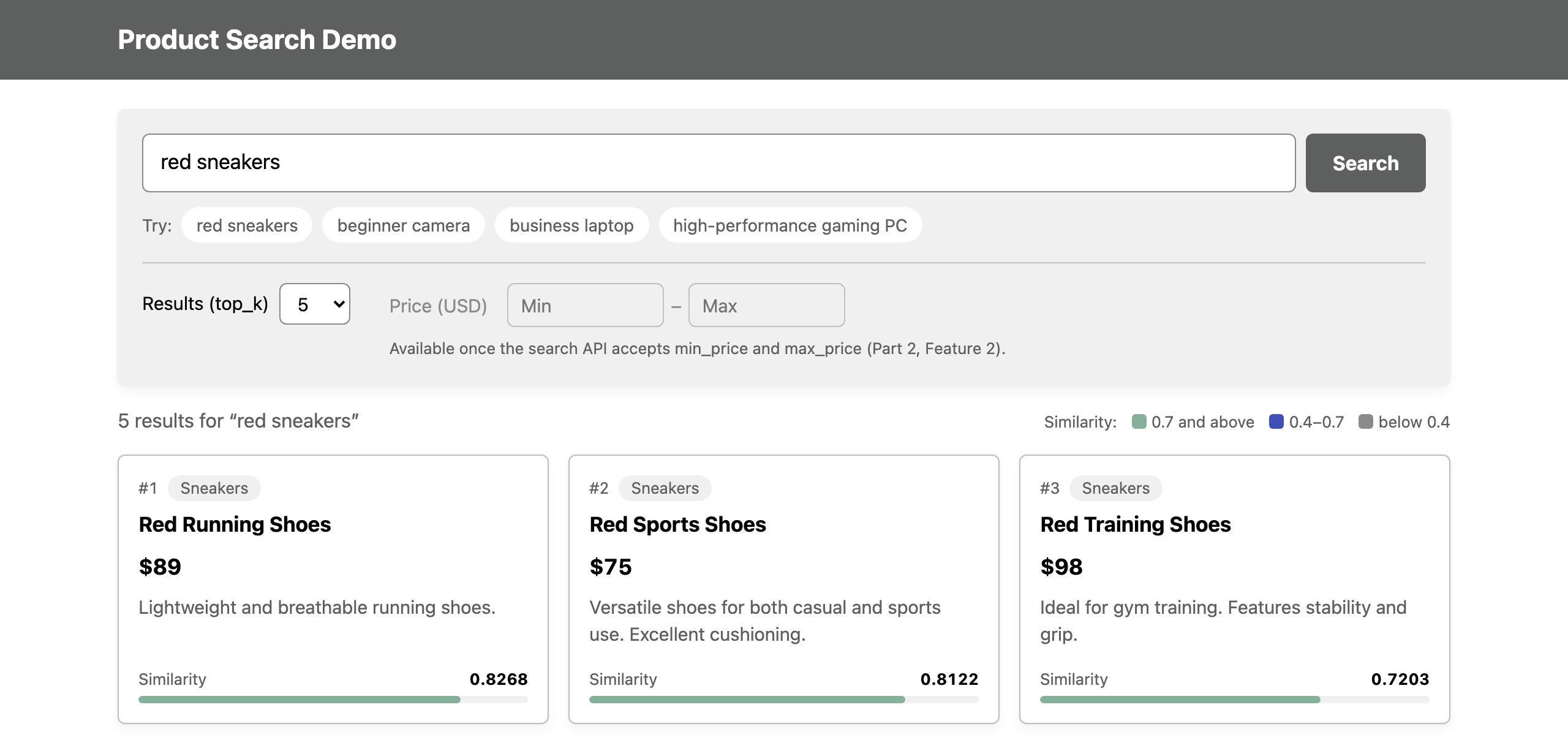
Task: Click the Search button
Action: point(1365,163)
